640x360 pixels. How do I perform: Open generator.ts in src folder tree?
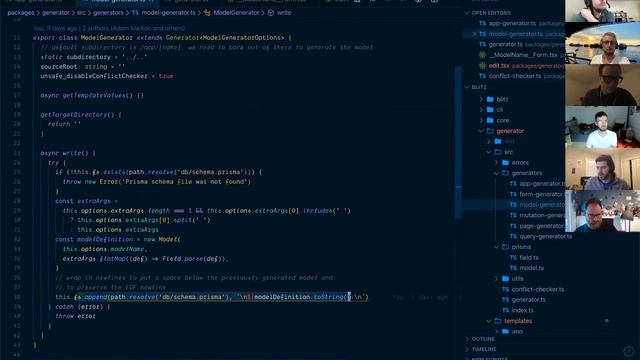pos(529,300)
